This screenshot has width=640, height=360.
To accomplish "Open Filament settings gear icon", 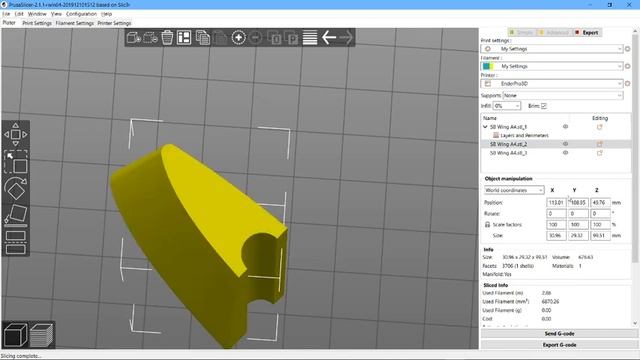I will click(627, 66).
